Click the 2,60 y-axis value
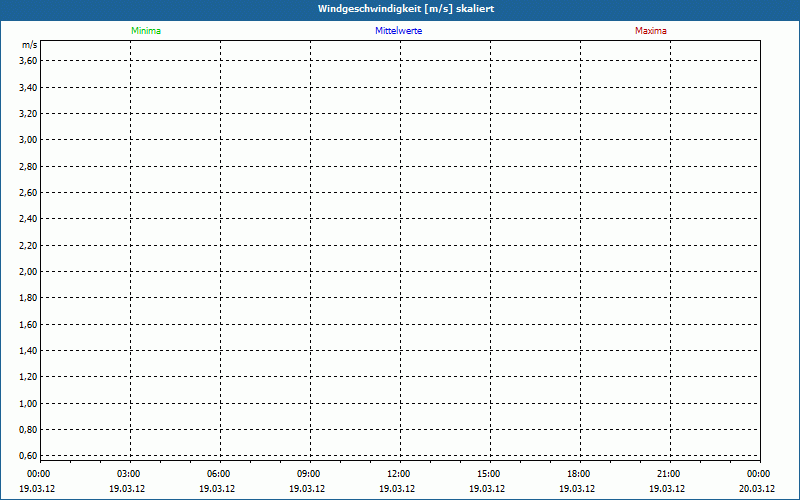800x500 pixels. point(28,192)
